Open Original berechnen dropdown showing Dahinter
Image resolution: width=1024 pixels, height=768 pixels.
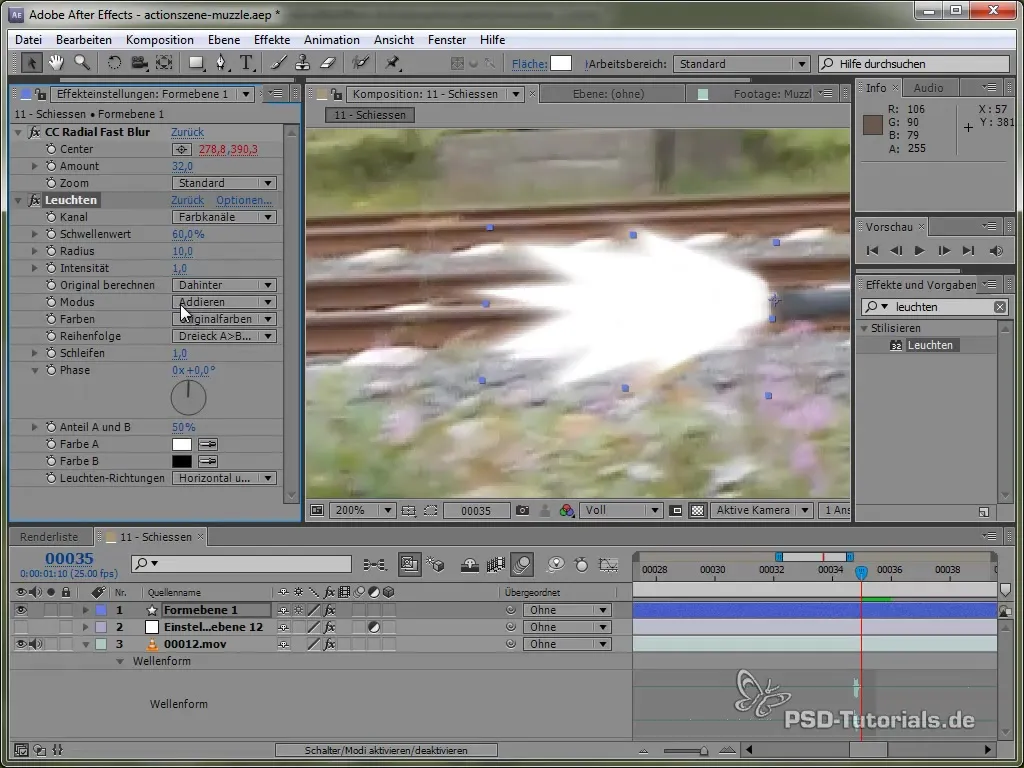pyautogui.click(x=224, y=285)
